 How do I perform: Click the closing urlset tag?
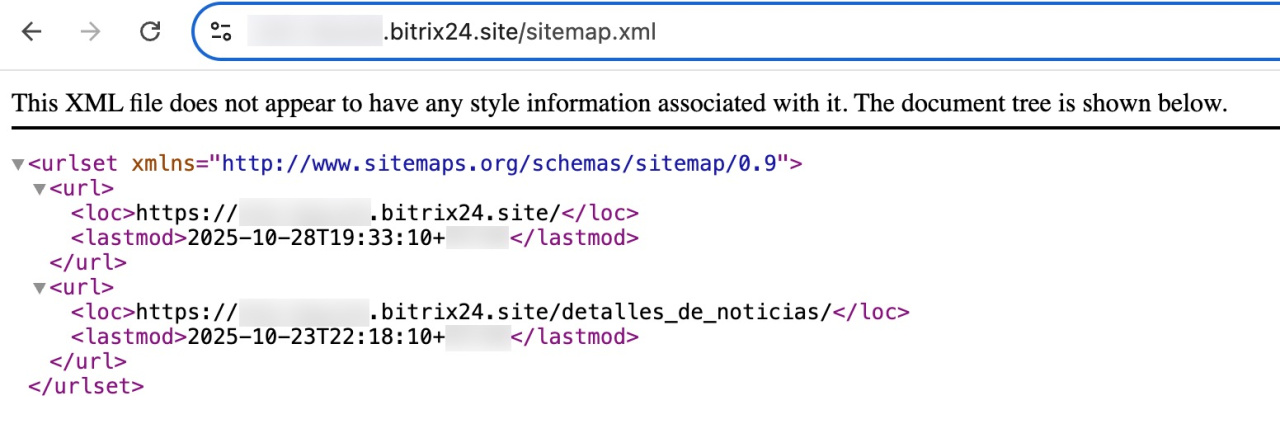(86, 386)
